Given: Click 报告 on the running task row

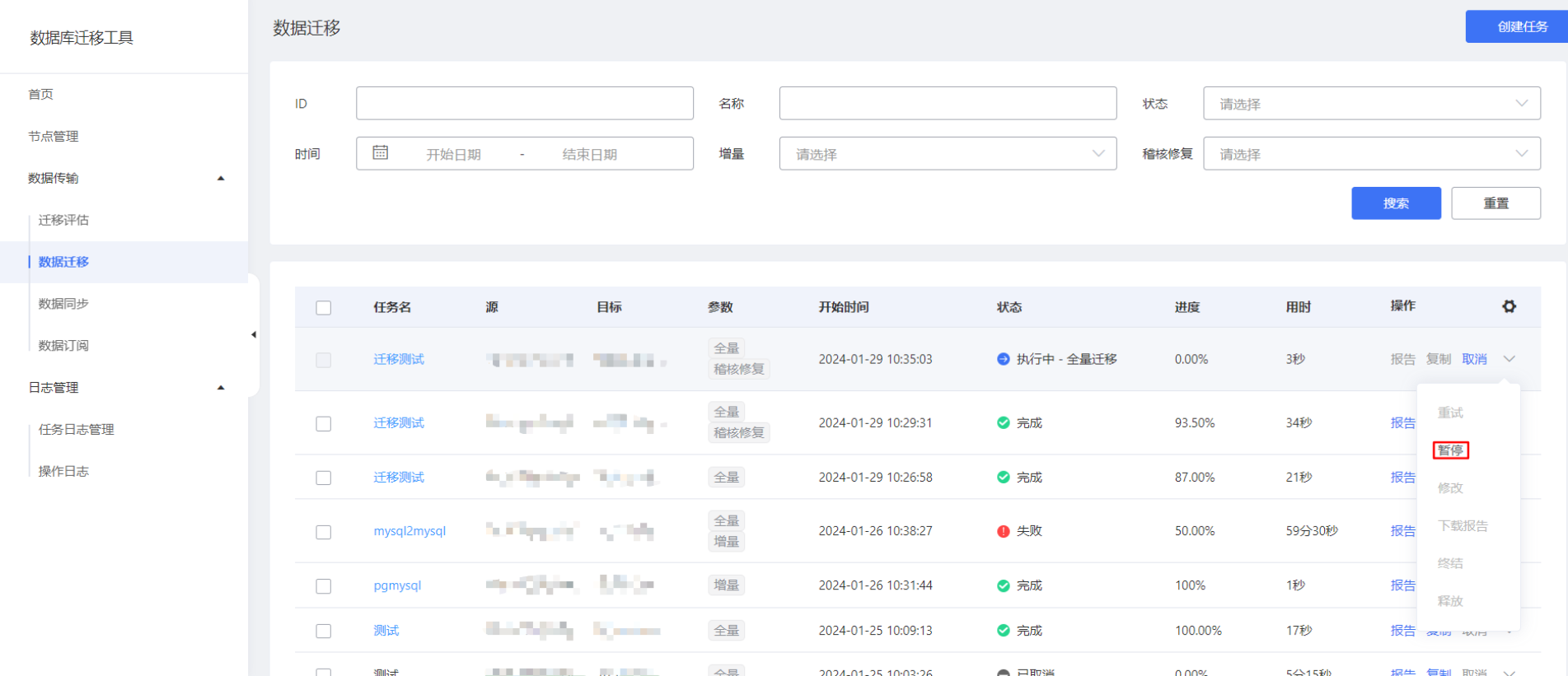Looking at the screenshot, I should click(x=1403, y=359).
